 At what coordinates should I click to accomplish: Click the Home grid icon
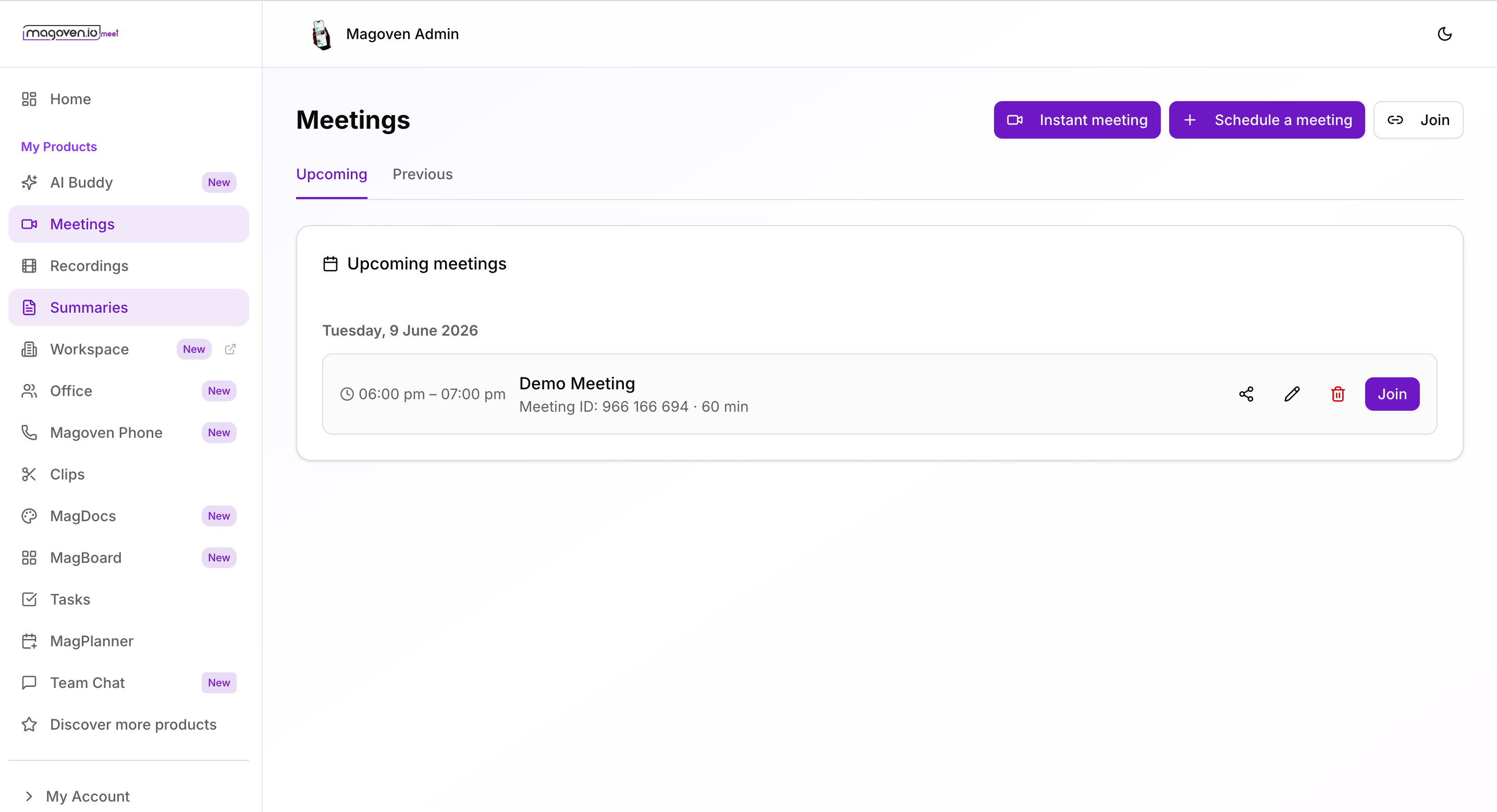coord(29,99)
